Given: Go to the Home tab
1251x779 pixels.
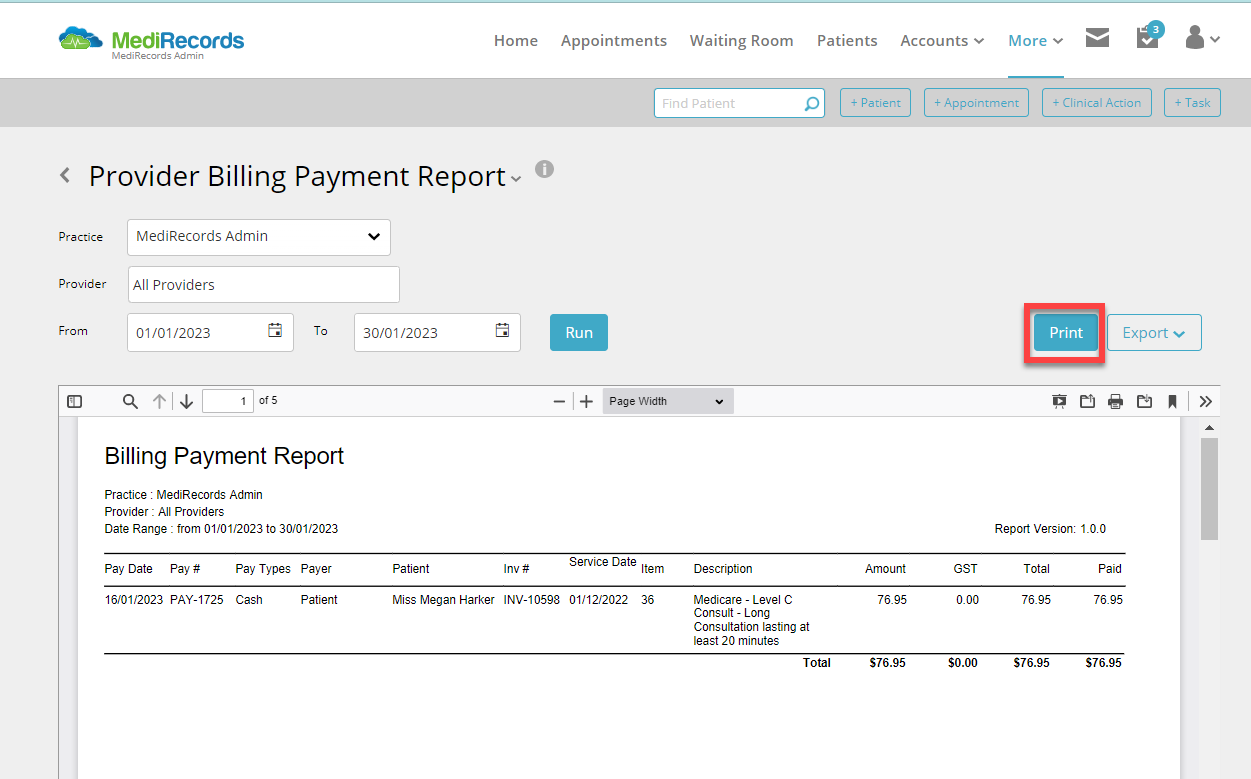Looking at the screenshot, I should point(516,41).
